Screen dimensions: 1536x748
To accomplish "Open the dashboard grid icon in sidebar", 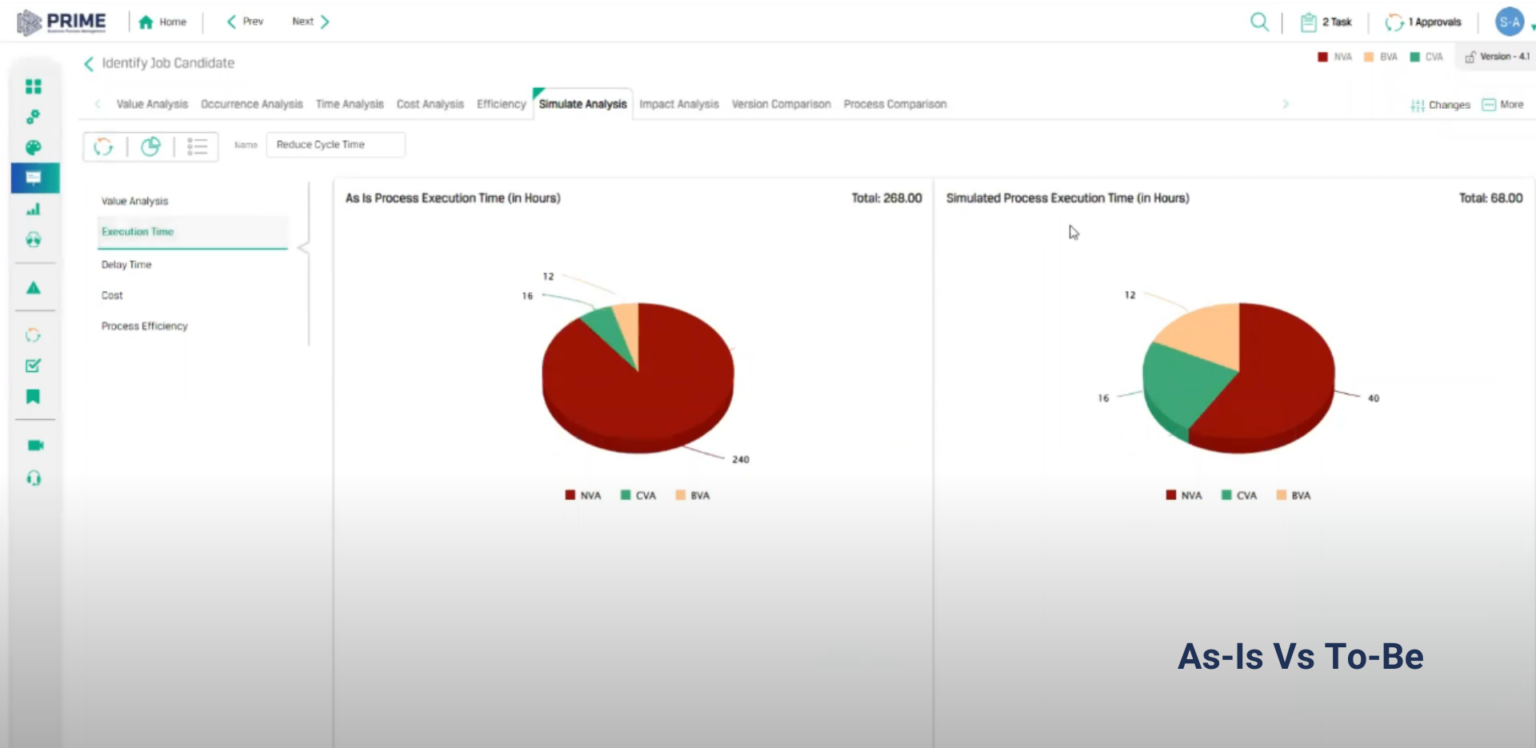I will tap(33, 87).
